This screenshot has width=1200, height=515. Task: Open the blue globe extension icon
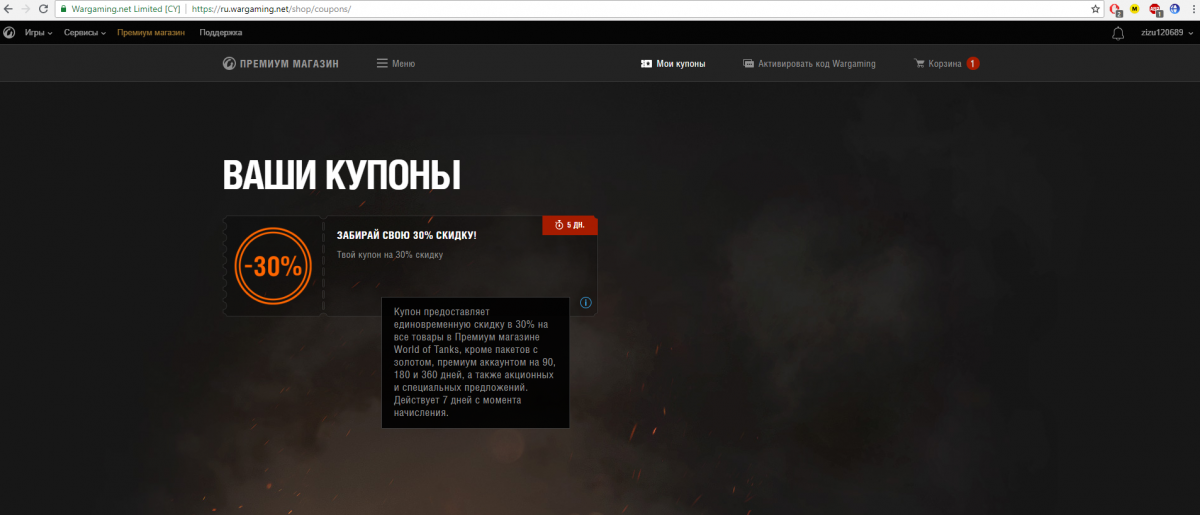pyautogui.click(x=1174, y=8)
